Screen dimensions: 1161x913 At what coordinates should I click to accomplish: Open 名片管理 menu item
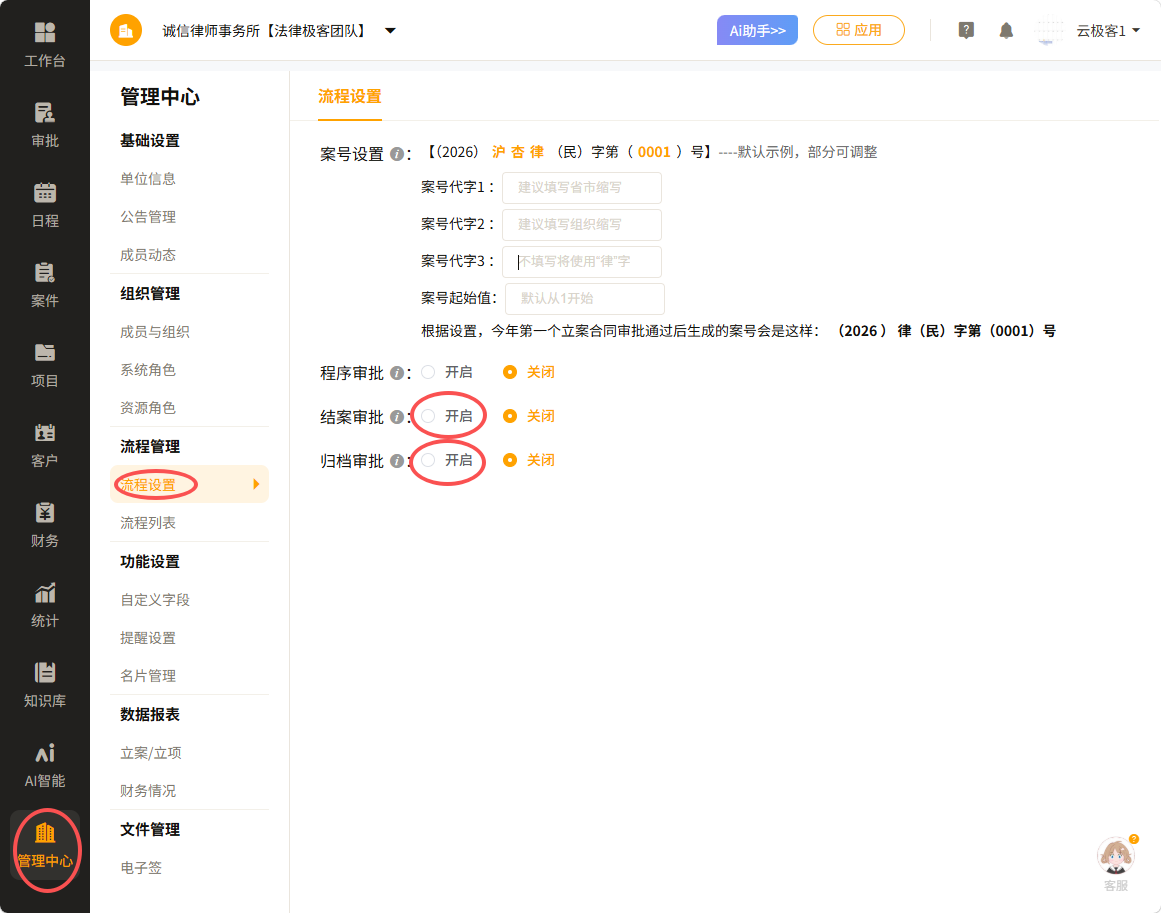click(x=148, y=676)
